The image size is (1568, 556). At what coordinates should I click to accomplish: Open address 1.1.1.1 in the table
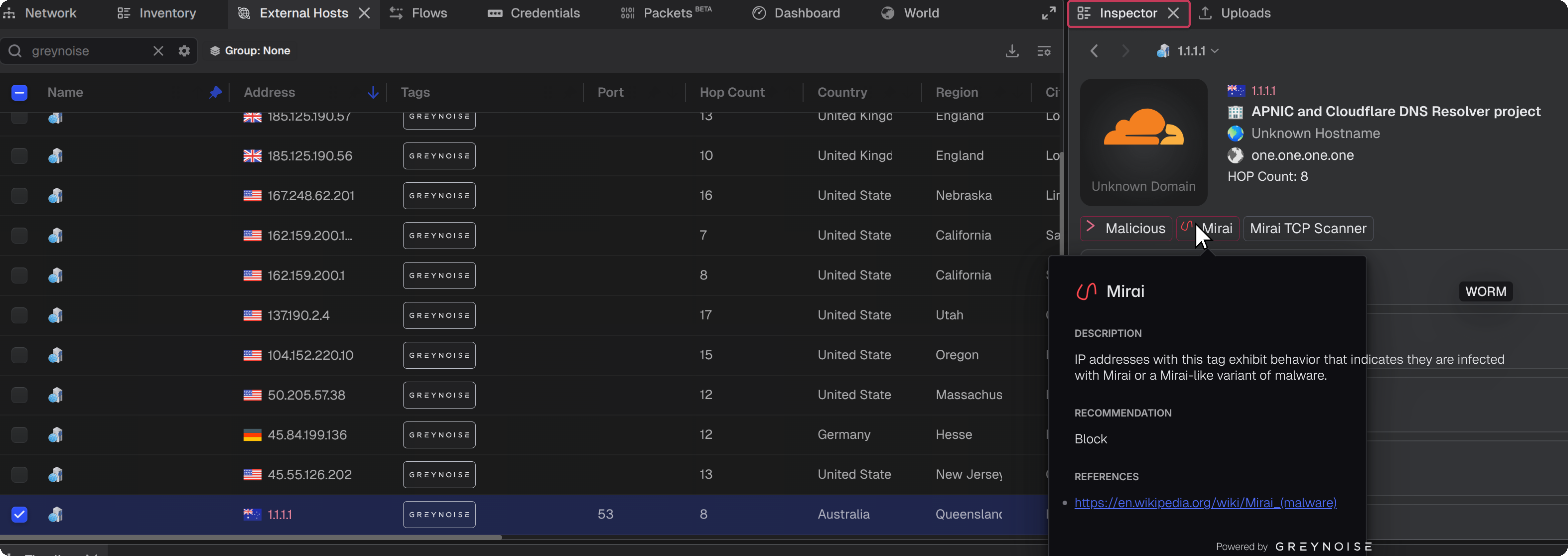tap(280, 514)
